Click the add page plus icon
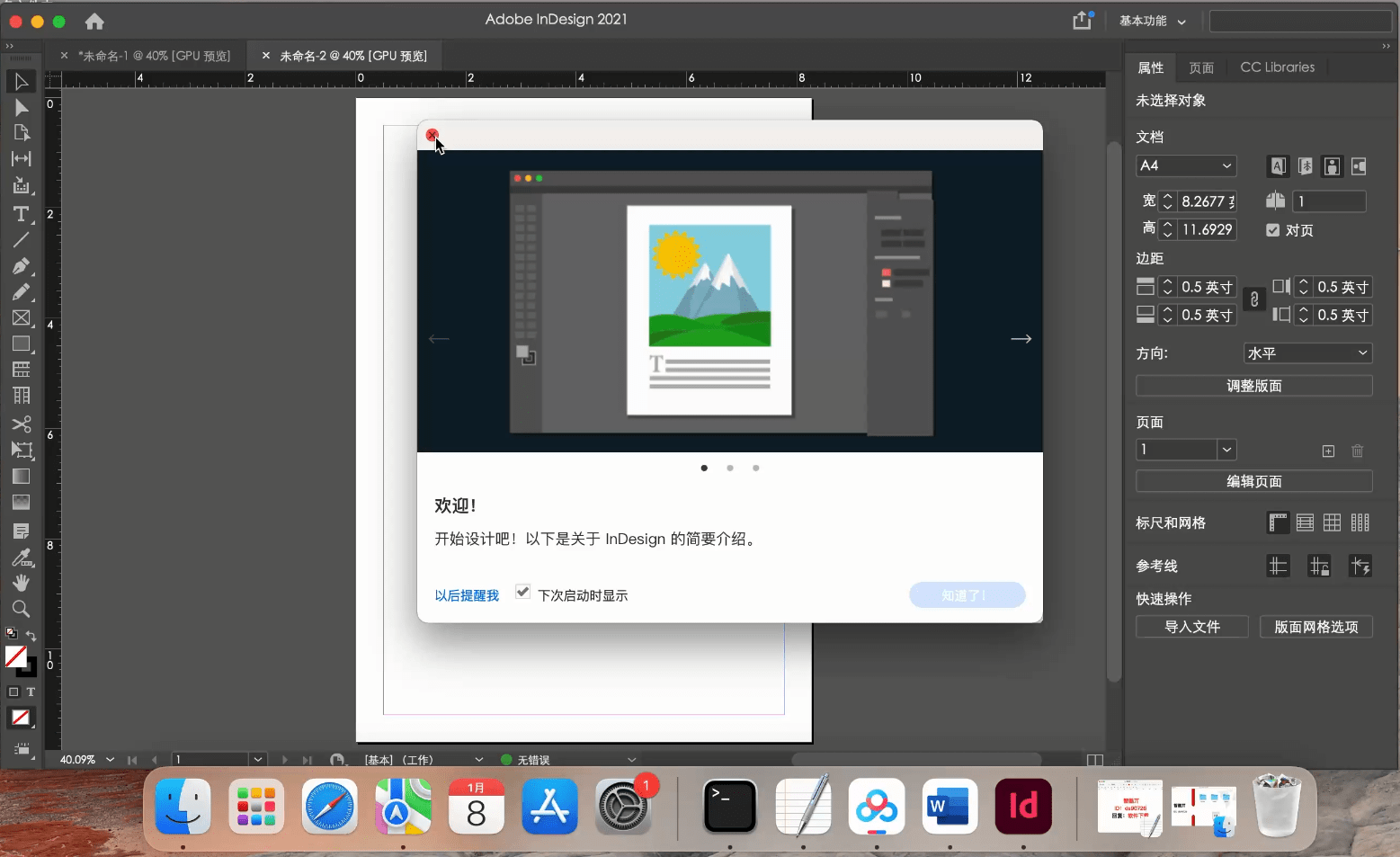This screenshot has height=857, width=1400. (x=1328, y=451)
